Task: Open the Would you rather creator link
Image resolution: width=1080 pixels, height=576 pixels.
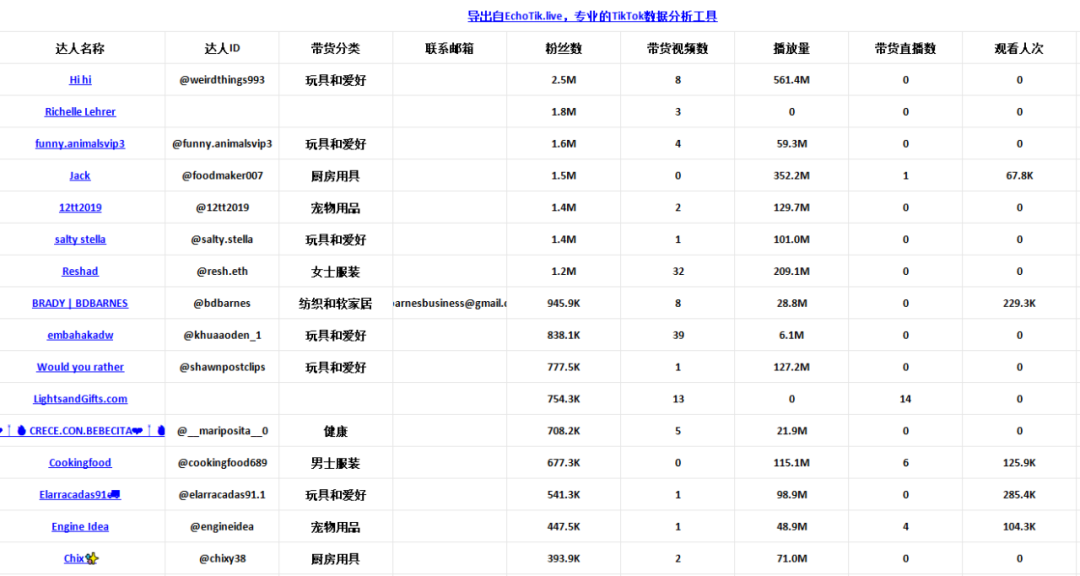Action: [80, 367]
